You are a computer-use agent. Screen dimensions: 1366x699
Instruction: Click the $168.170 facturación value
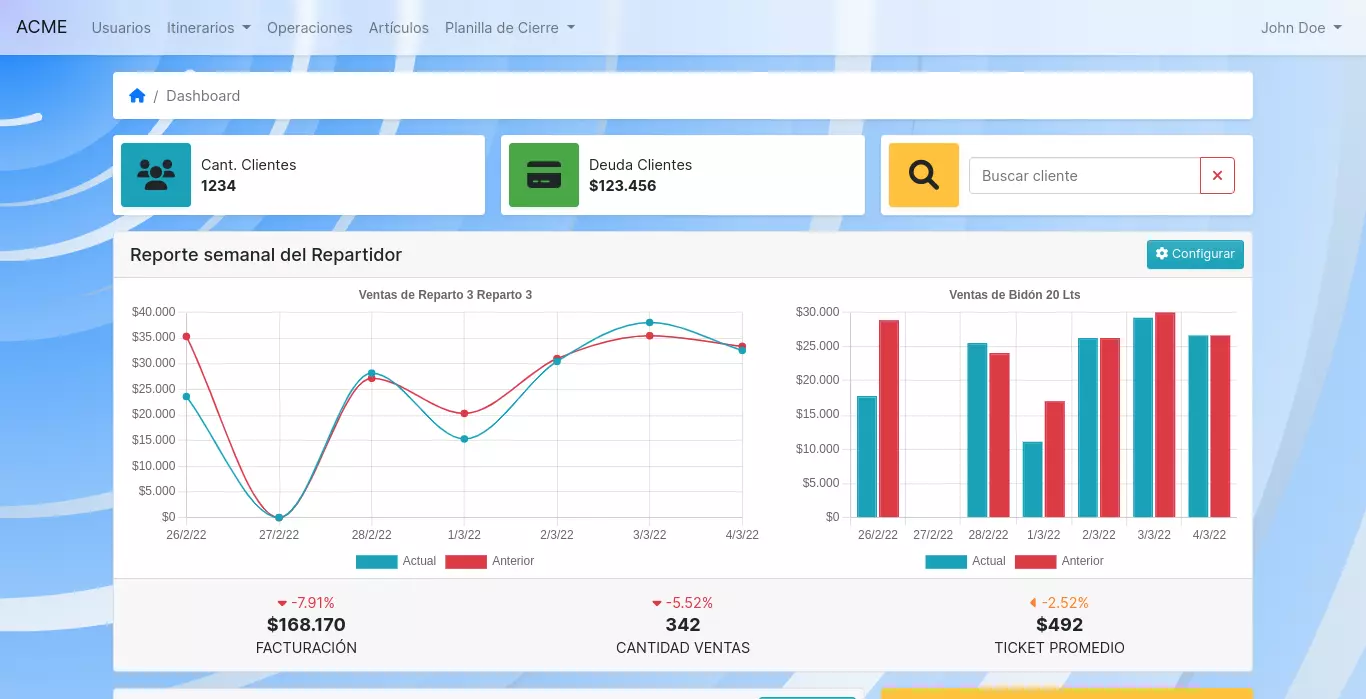click(x=306, y=625)
